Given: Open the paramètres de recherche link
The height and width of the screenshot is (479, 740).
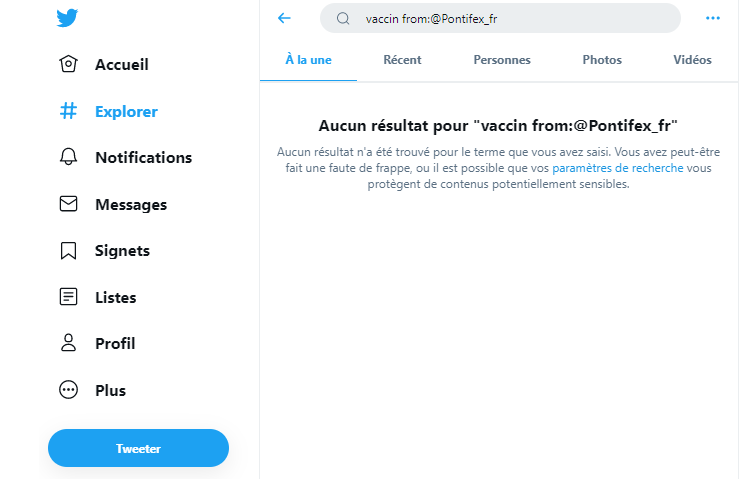Looking at the screenshot, I should [618, 168].
